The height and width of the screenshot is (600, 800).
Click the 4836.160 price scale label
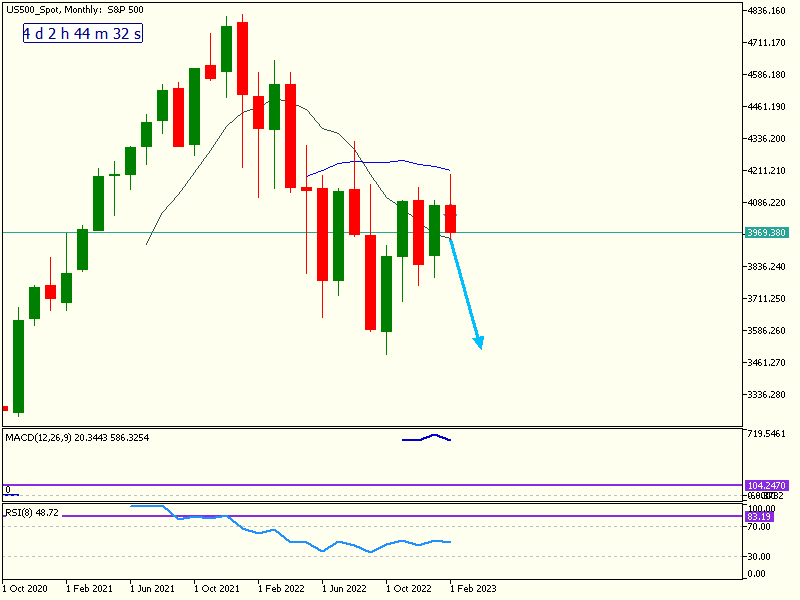pyautogui.click(x=766, y=11)
